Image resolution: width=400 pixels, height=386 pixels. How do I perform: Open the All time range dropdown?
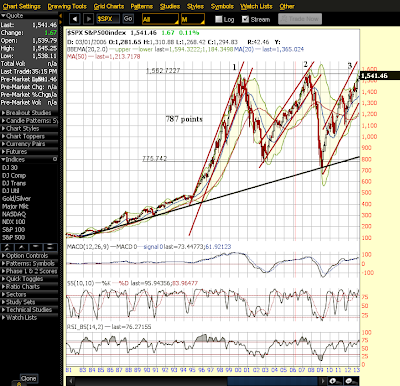(160, 19)
